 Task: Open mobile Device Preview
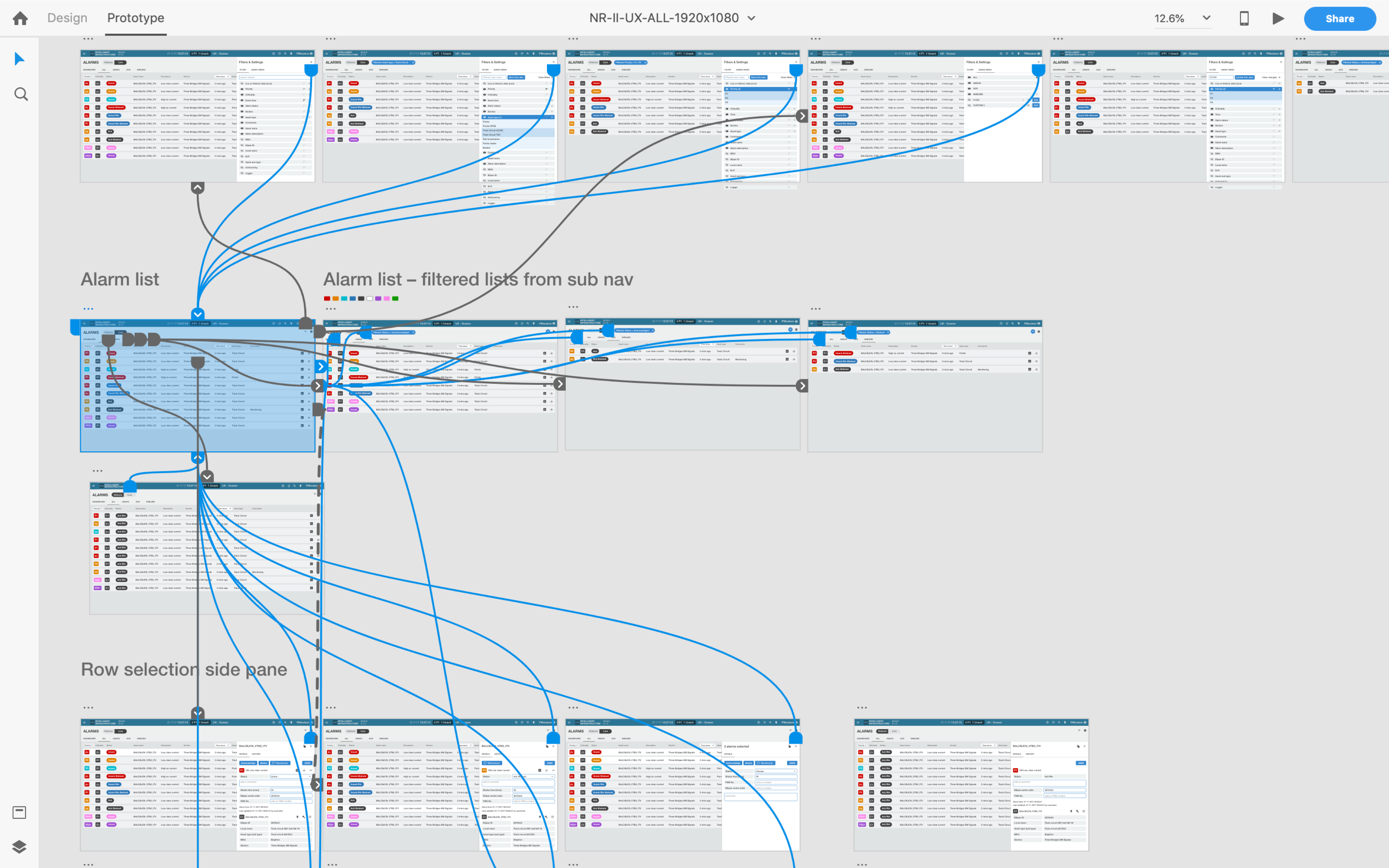point(1244,18)
